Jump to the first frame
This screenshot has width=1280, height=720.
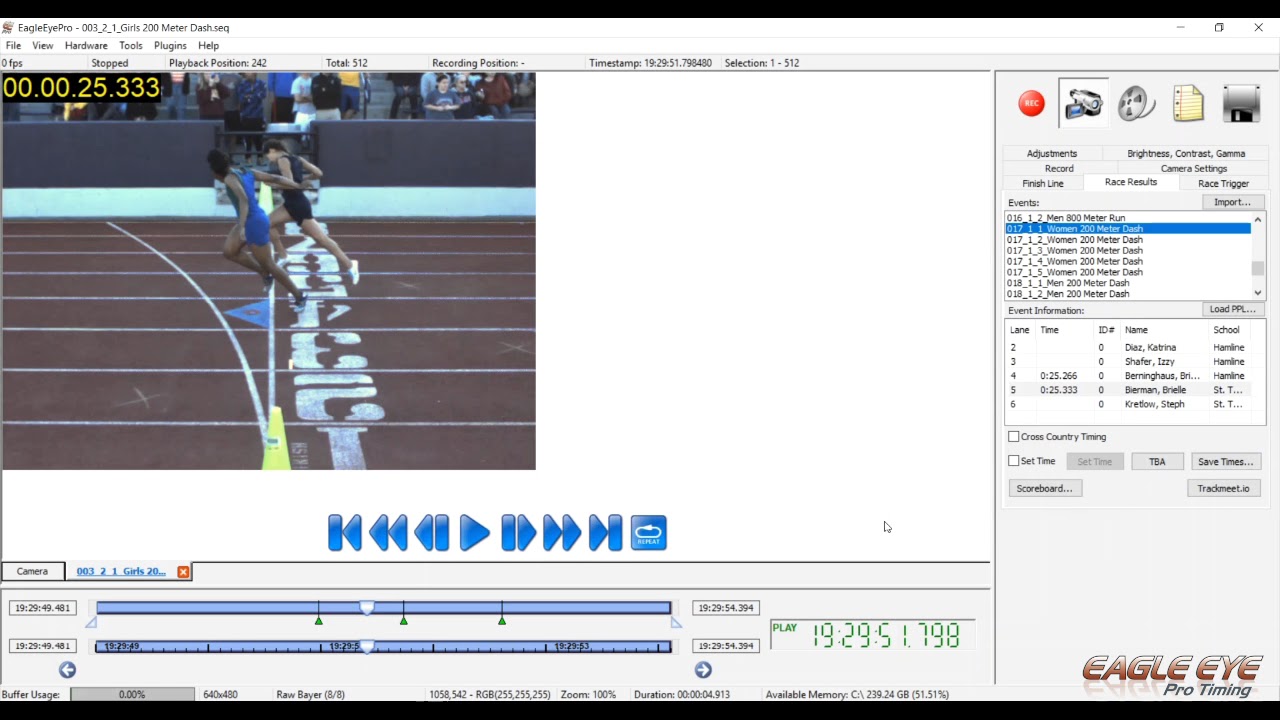345,533
